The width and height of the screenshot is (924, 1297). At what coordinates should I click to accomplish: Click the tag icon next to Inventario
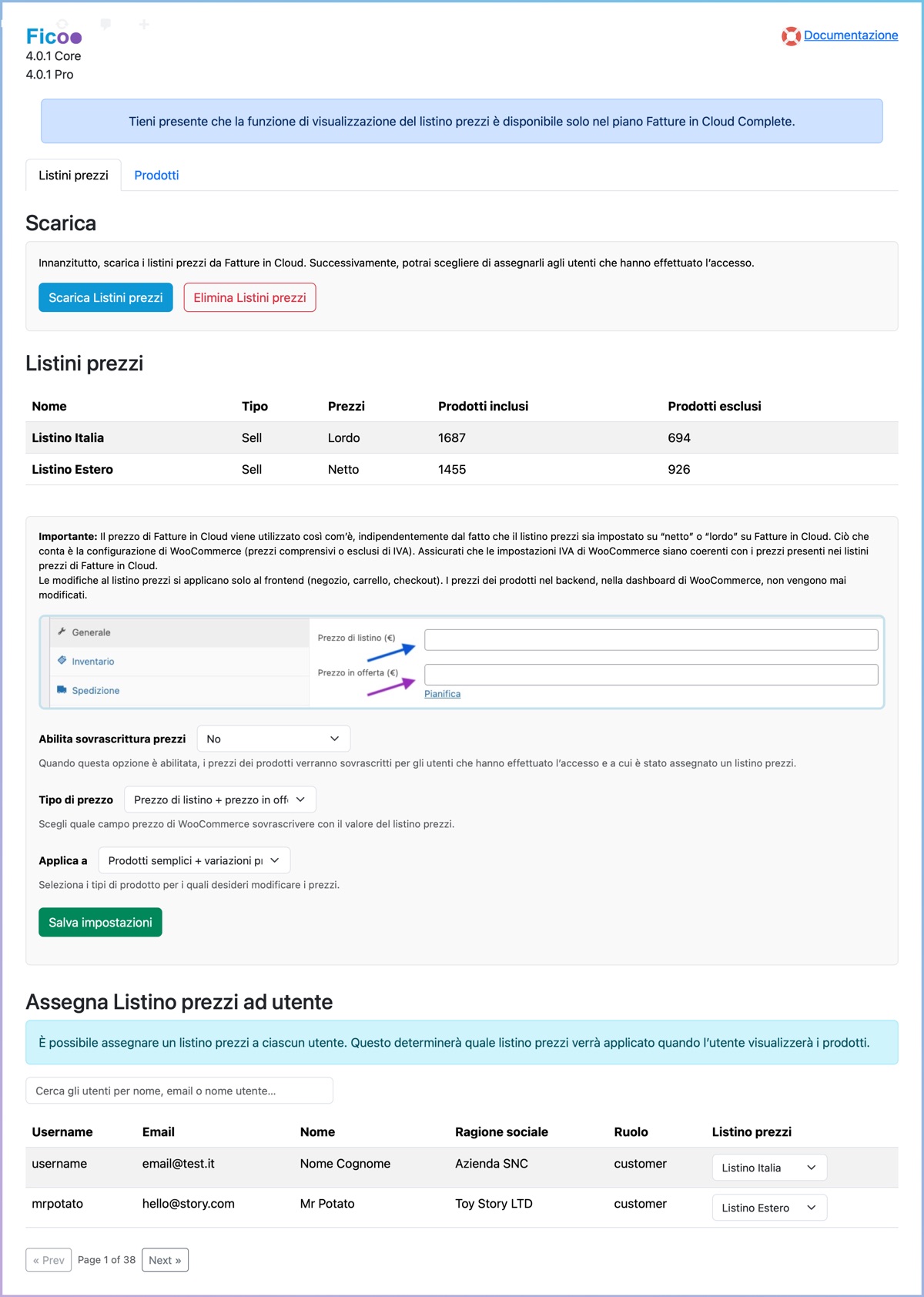(x=62, y=661)
